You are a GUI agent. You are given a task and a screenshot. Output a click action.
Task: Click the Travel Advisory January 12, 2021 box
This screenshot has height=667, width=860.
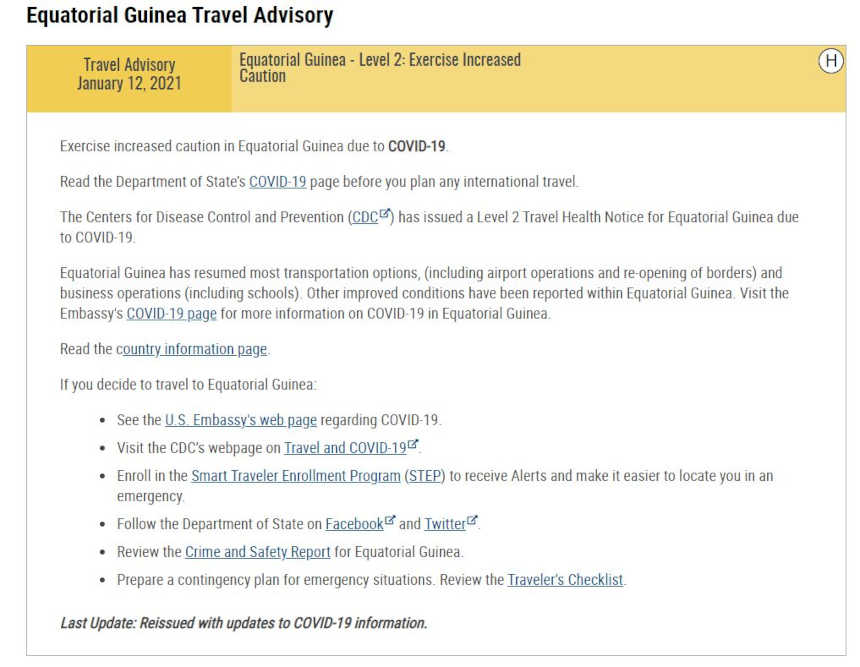pos(129,79)
